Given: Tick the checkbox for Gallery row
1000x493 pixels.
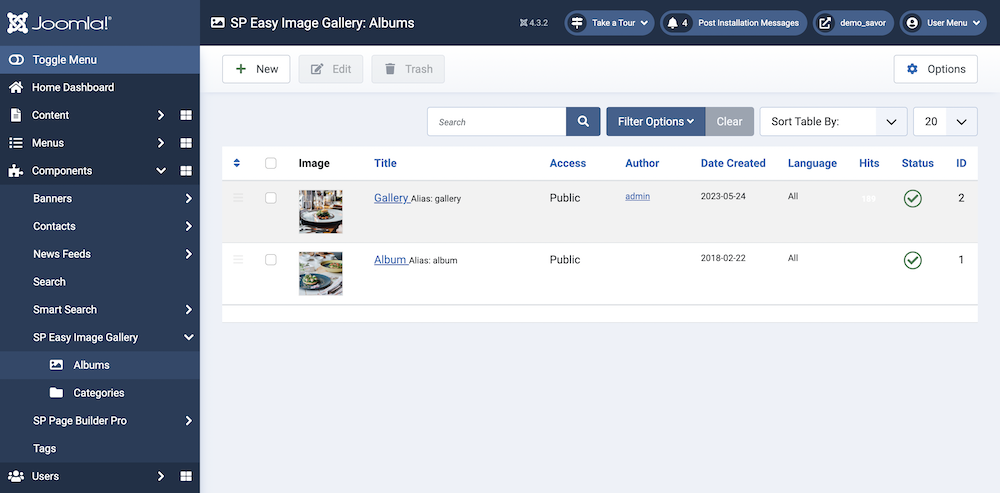Looking at the screenshot, I should [271, 198].
